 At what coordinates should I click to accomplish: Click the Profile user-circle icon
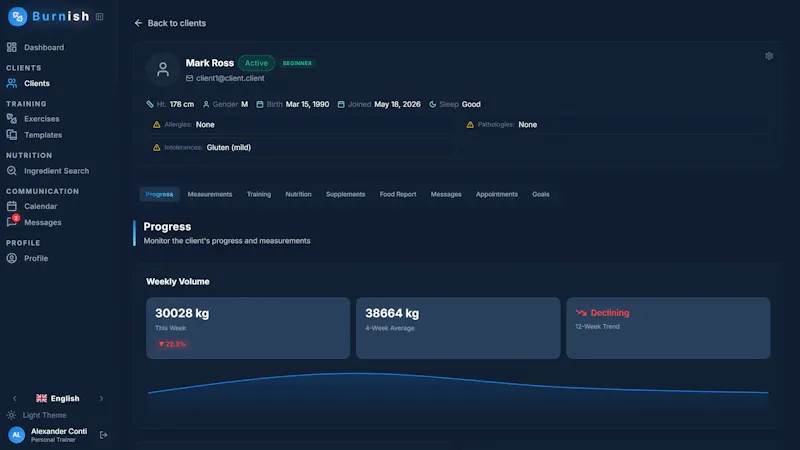[12, 259]
